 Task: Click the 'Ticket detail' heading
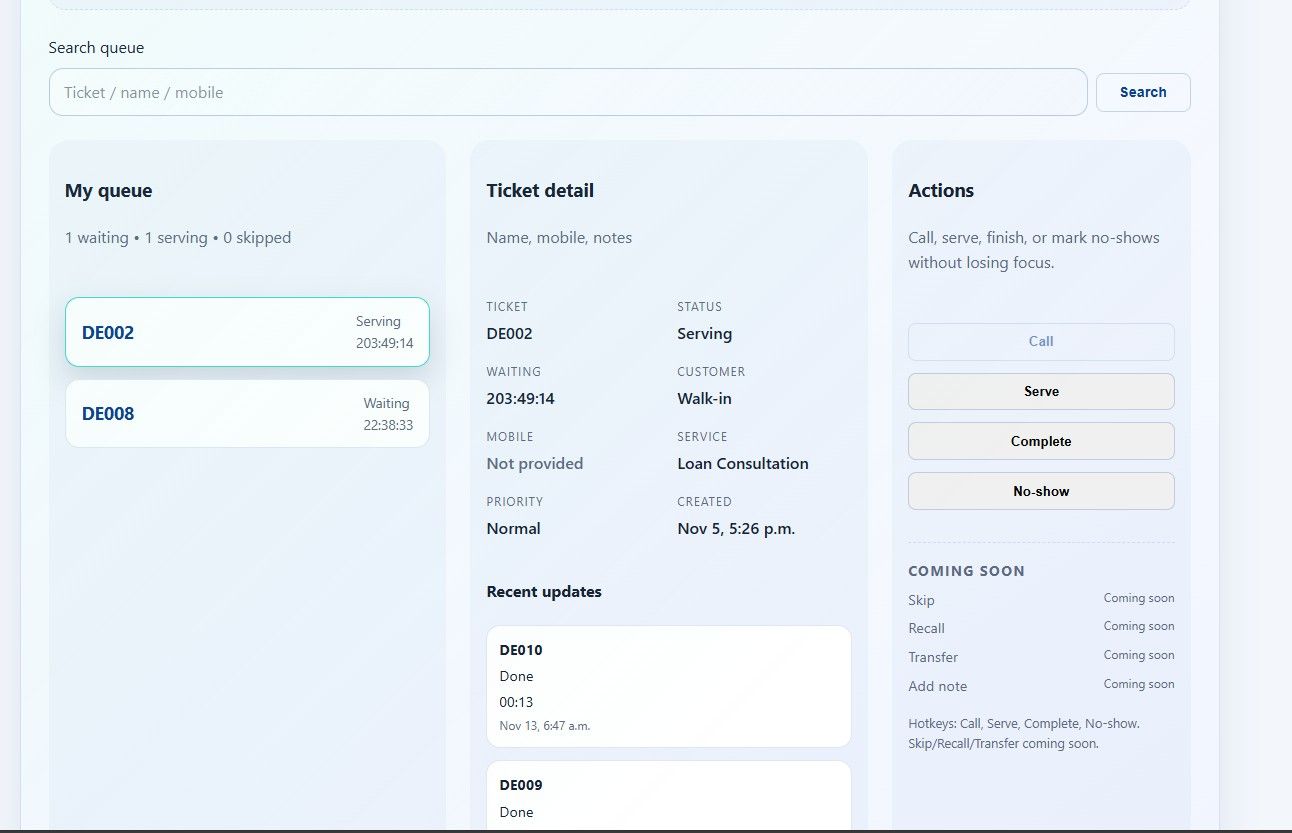pyautogui.click(x=540, y=190)
